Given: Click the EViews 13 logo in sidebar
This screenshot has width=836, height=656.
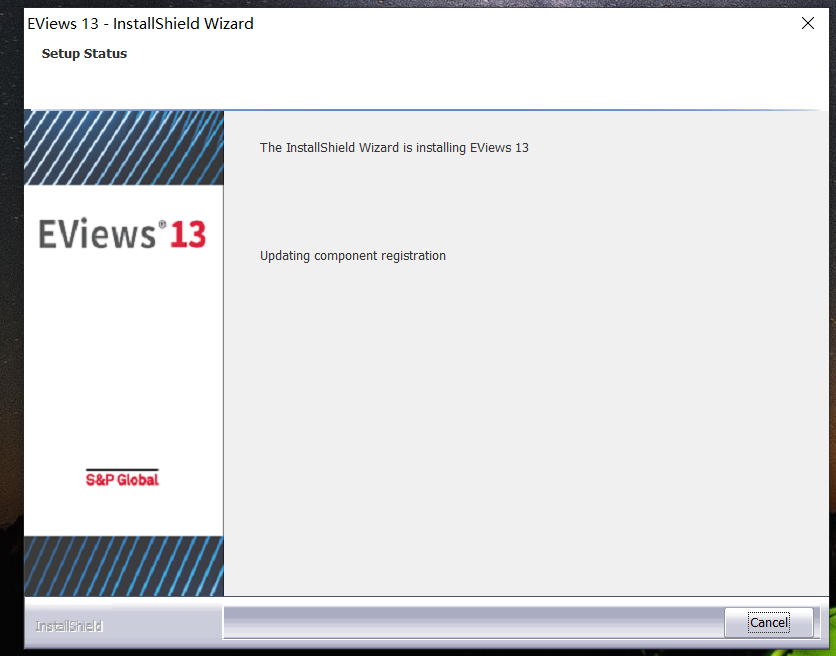Looking at the screenshot, I should pyautogui.click(x=120, y=234).
